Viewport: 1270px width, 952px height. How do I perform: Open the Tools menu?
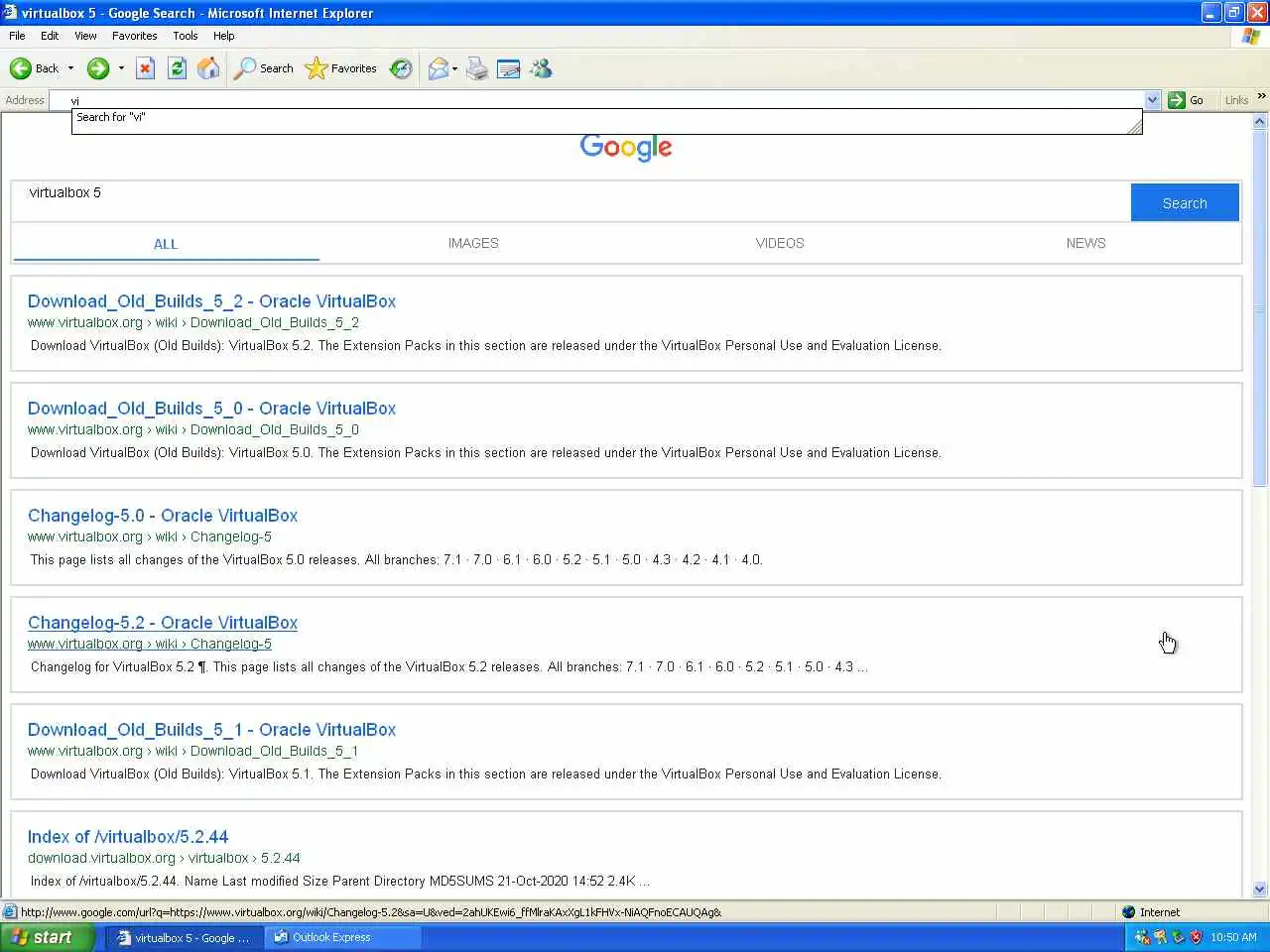pyautogui.click(x=186, y=36)
